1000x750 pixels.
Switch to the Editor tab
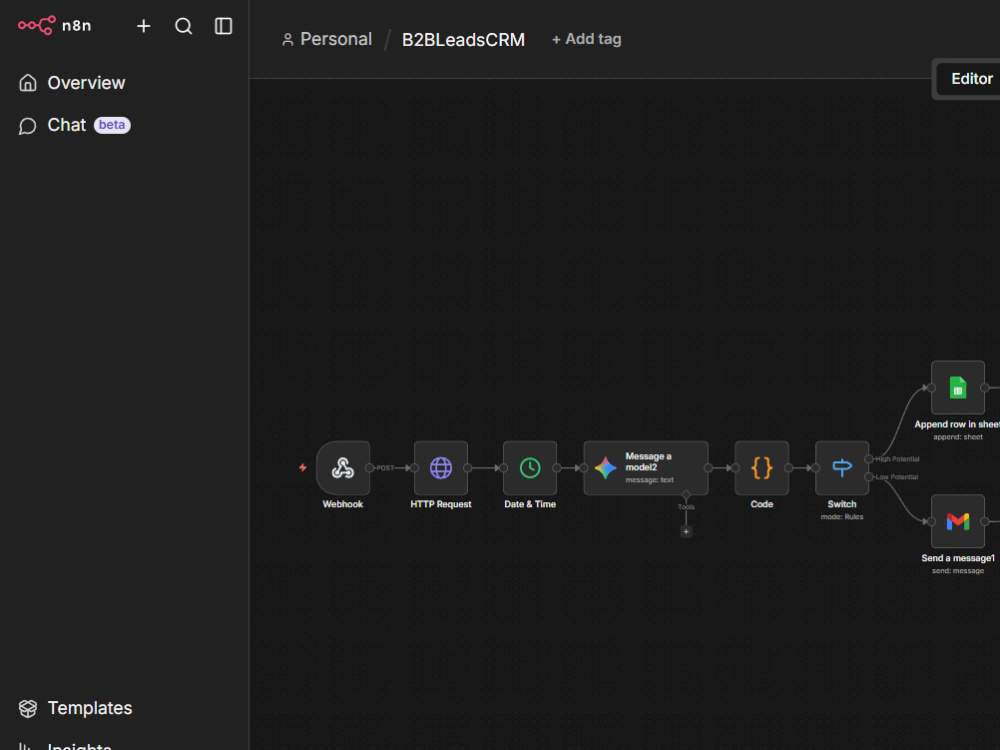click(971, 79)
